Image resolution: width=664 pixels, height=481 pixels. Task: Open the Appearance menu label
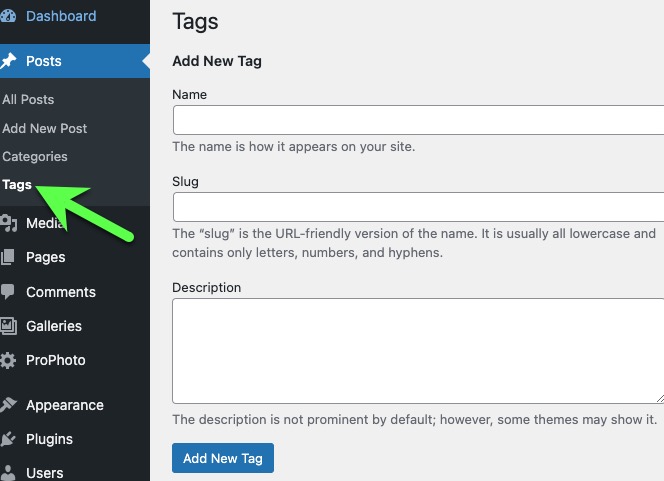pos(65,405)
